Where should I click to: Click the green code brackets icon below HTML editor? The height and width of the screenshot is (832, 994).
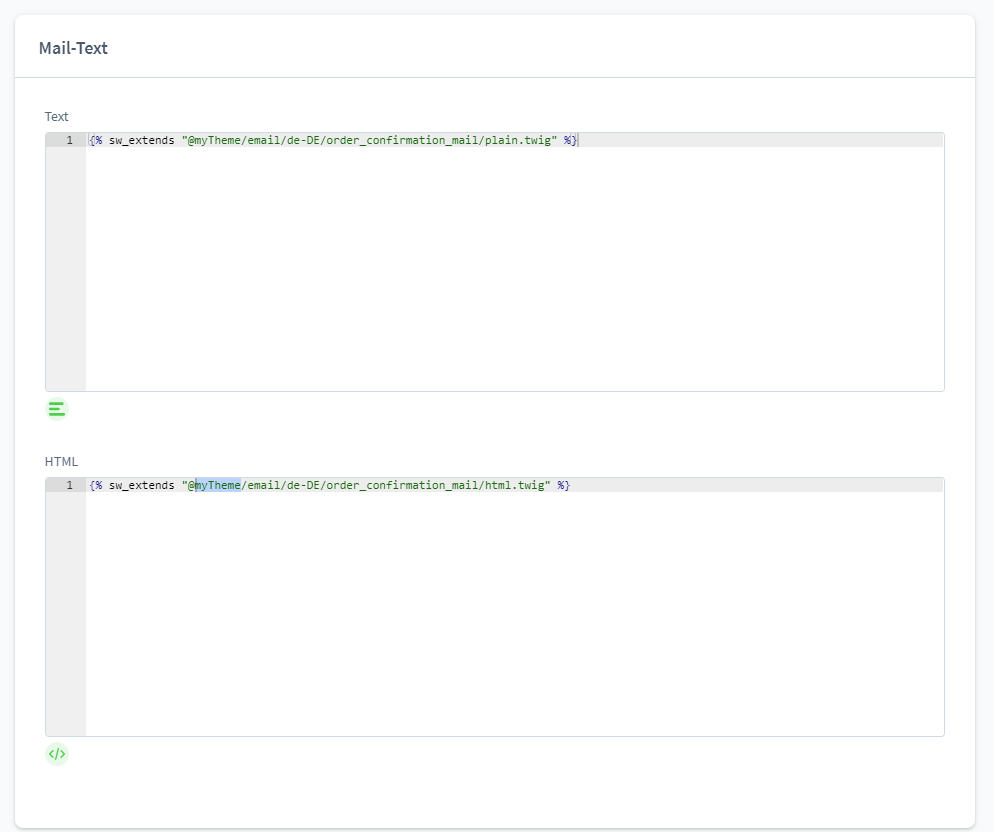57,754
